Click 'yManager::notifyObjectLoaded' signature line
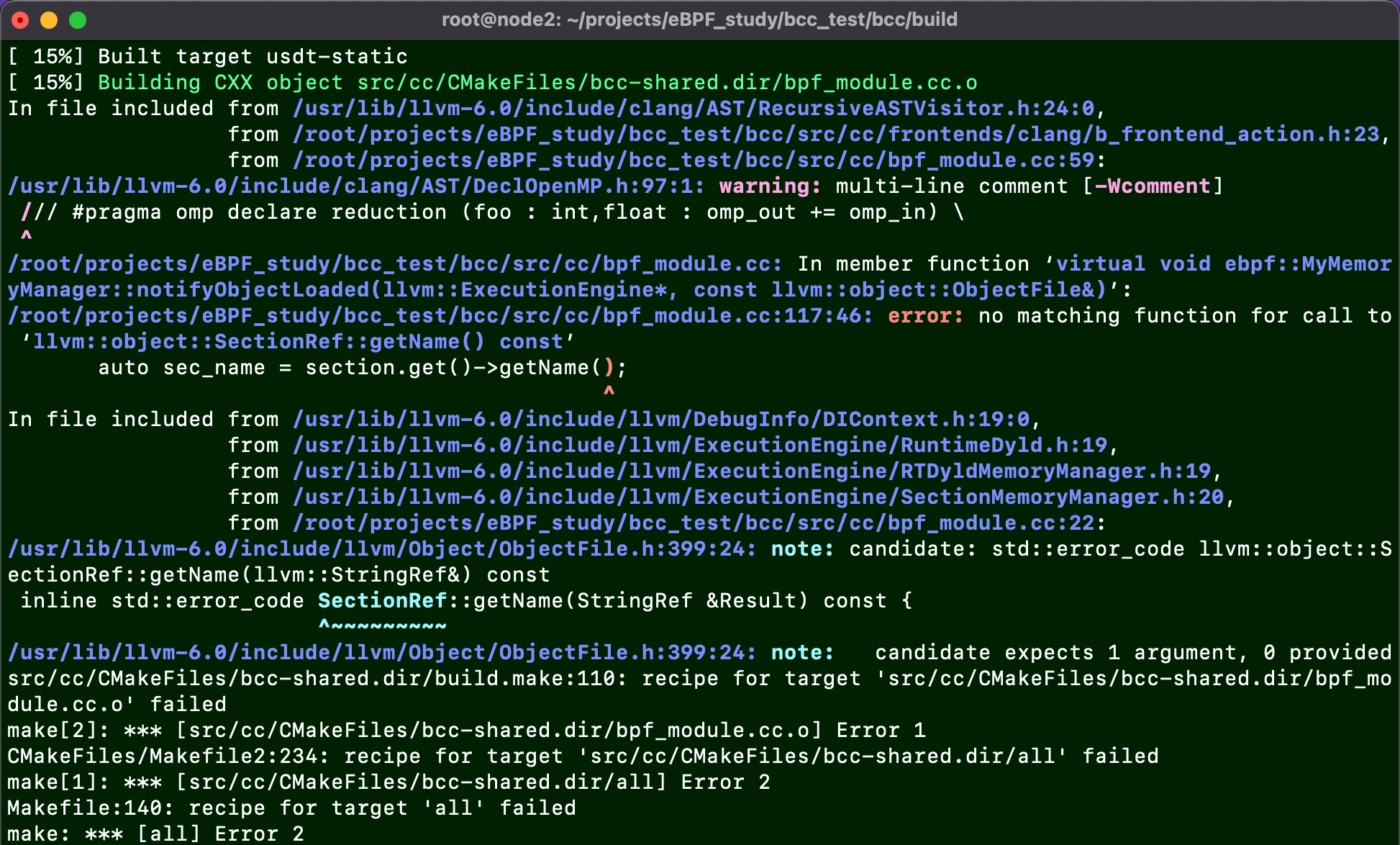Image resolution: width=1400 pixels, height=845 pixels. tap(569, 289)
